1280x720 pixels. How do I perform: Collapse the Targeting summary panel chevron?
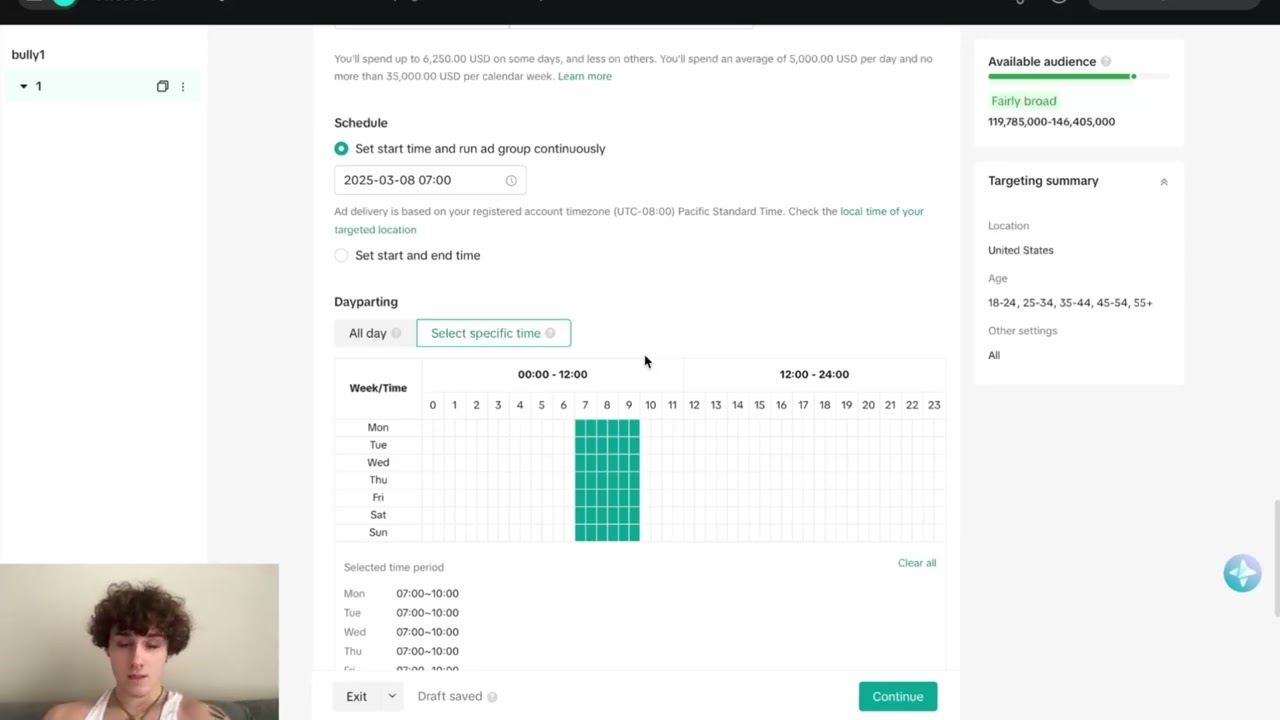[1163, 182]
